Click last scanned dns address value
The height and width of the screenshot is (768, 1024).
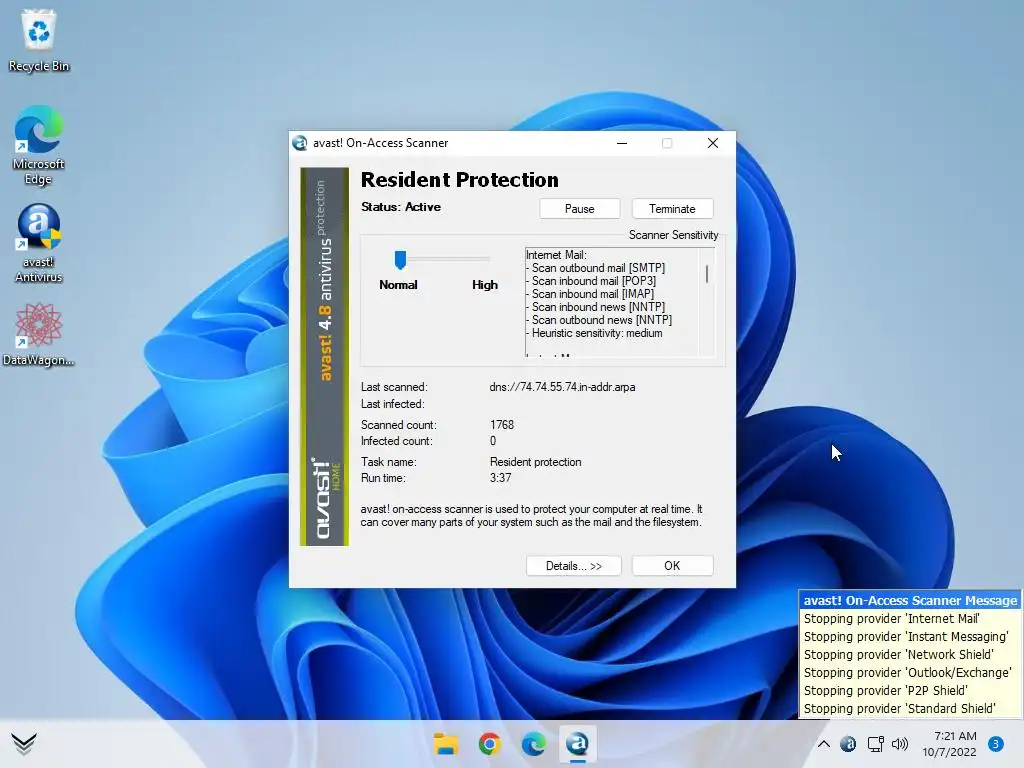click(562, 387)
